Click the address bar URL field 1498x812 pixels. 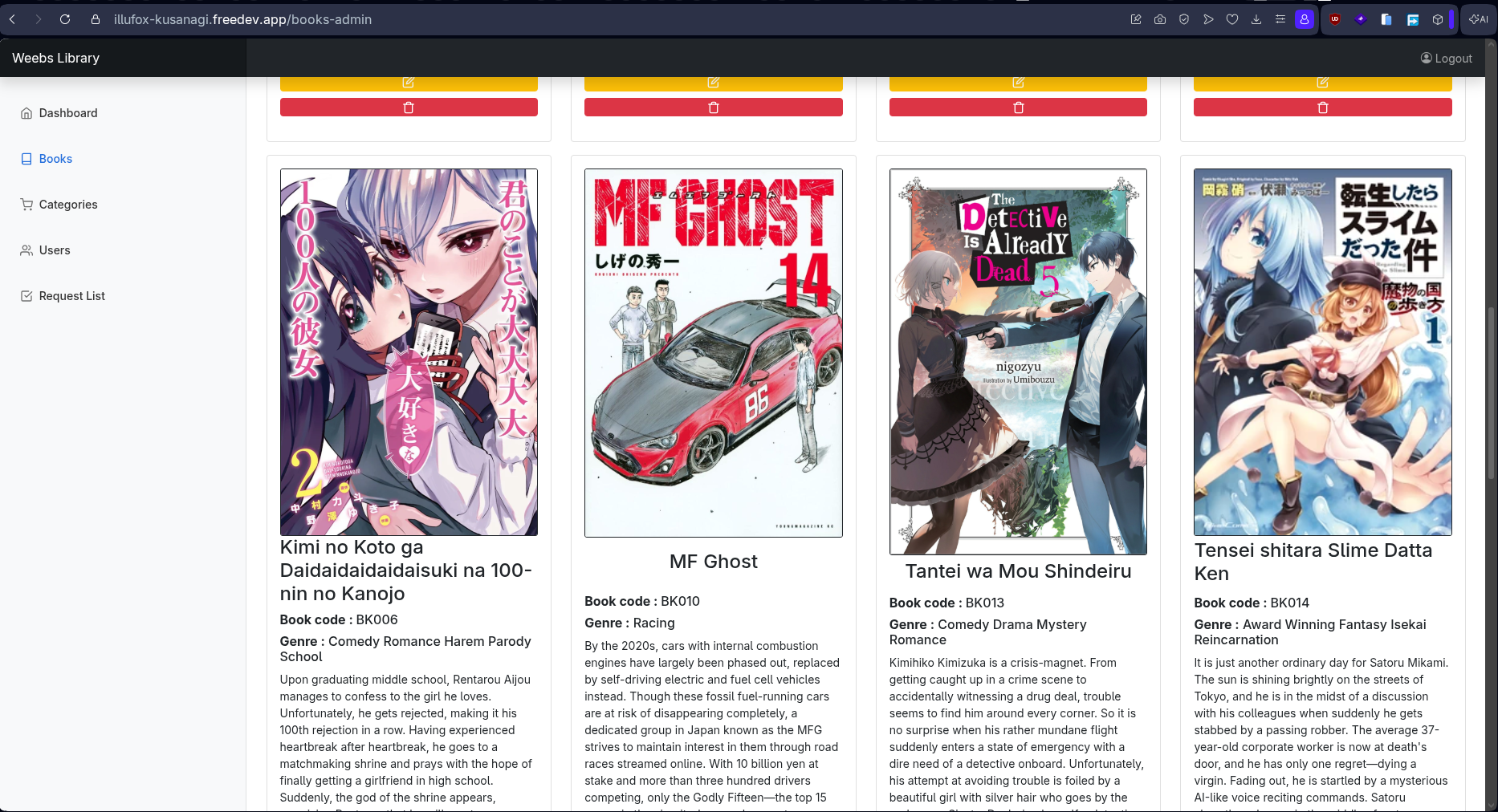click(x=242, y=19)
